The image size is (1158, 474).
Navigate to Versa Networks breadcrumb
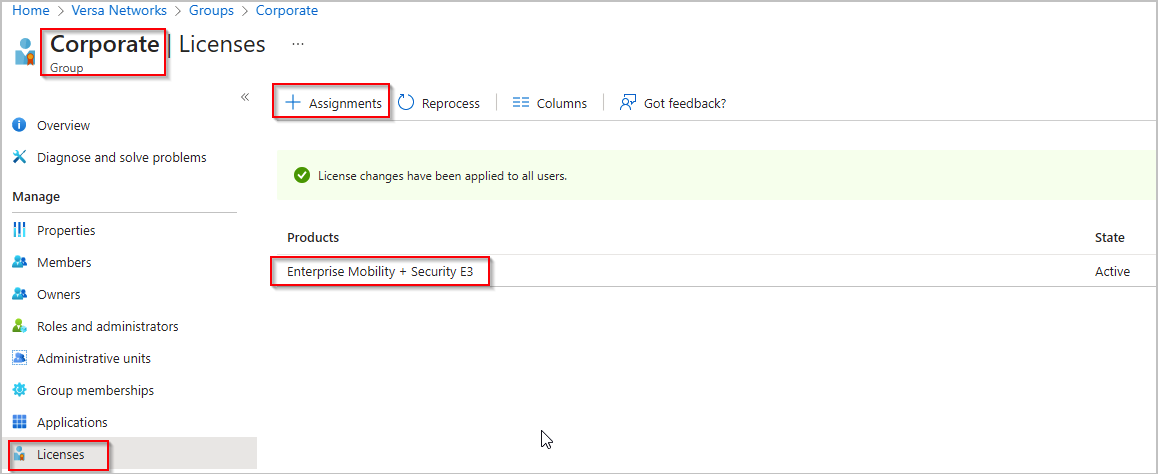118,11
